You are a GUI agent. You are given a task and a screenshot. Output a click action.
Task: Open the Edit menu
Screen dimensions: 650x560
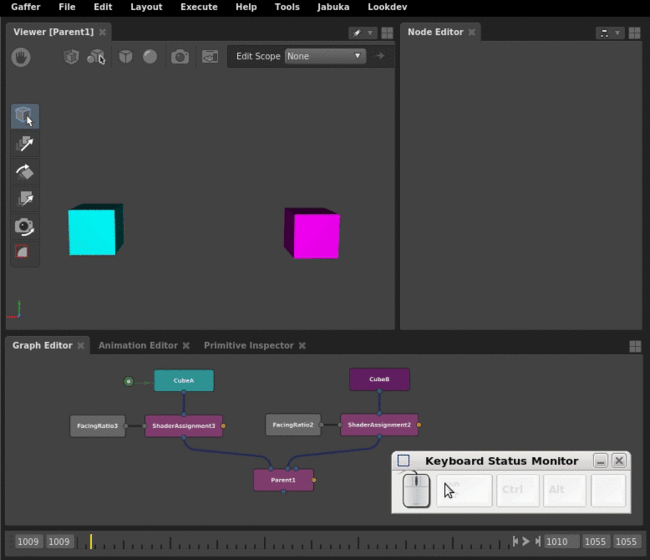103,7
